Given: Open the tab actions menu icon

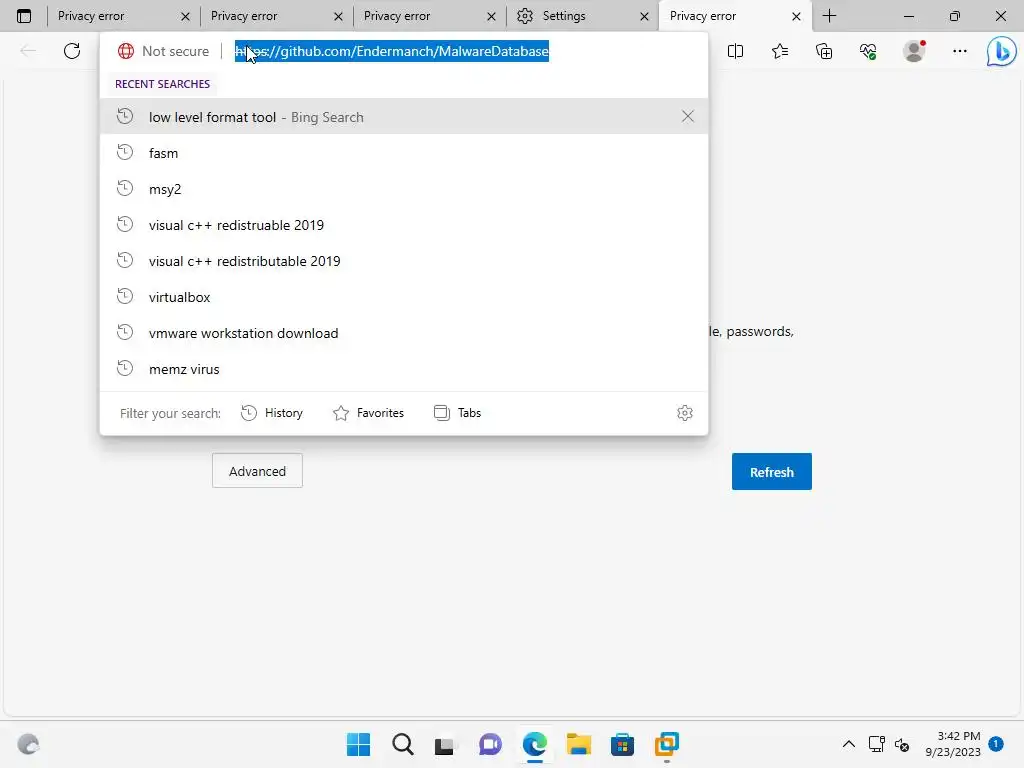Looking at the screenshot, I should point(24,16).
